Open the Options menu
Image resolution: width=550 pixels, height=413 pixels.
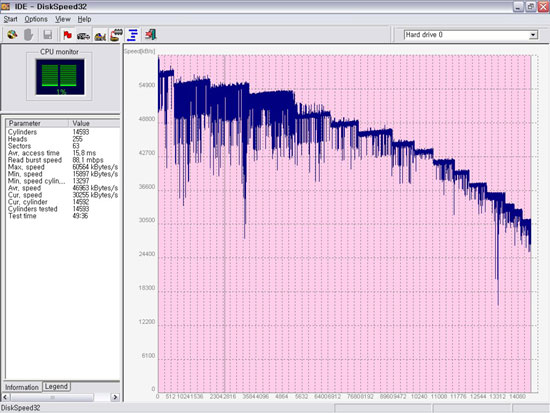36,19
